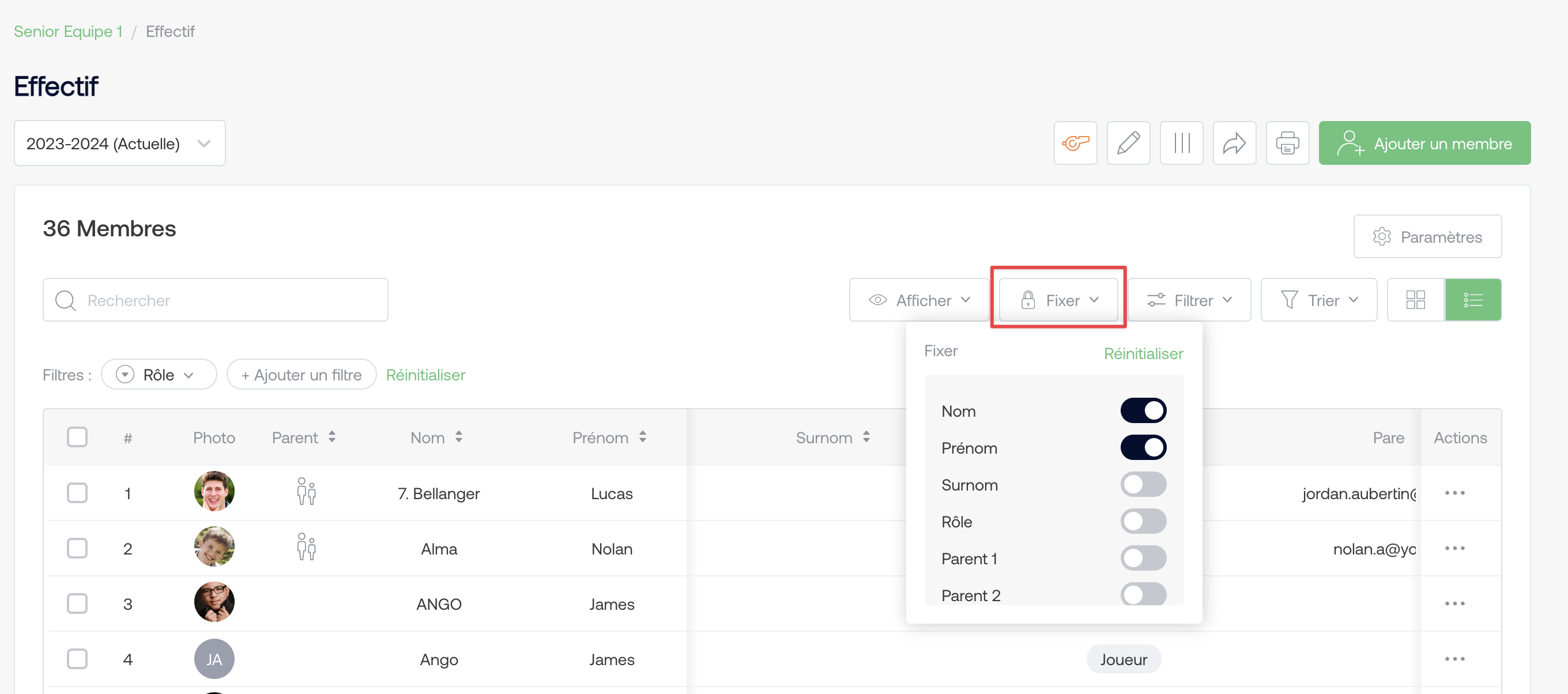Screen dimensions: 1568x694
Task: Click Réinitialiser link next to filters
Action: coord(425,375)
